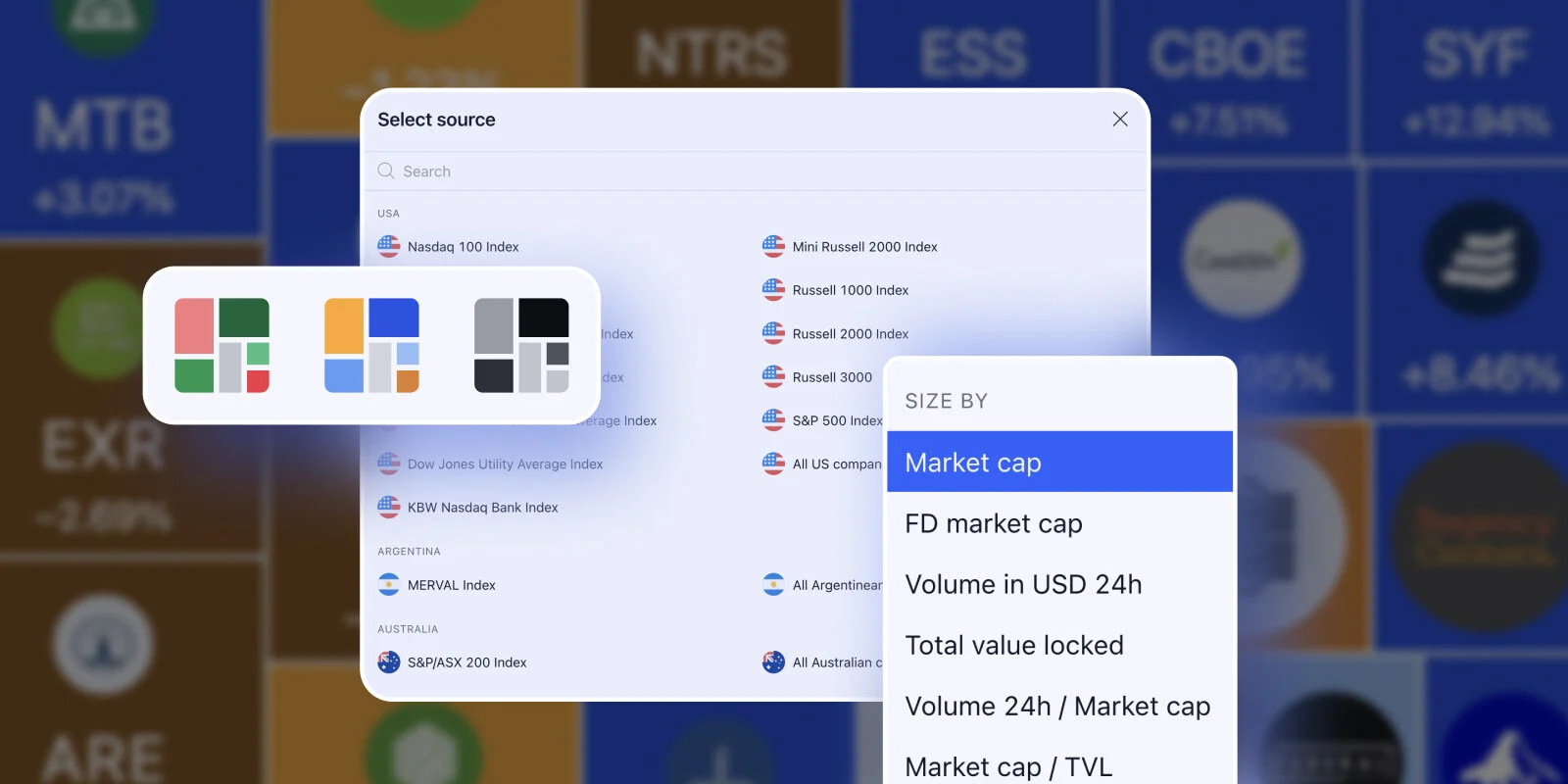1568x784 pixels.
Task: Choose FD market cap sizing
Action: click(x=1059, y=523)
